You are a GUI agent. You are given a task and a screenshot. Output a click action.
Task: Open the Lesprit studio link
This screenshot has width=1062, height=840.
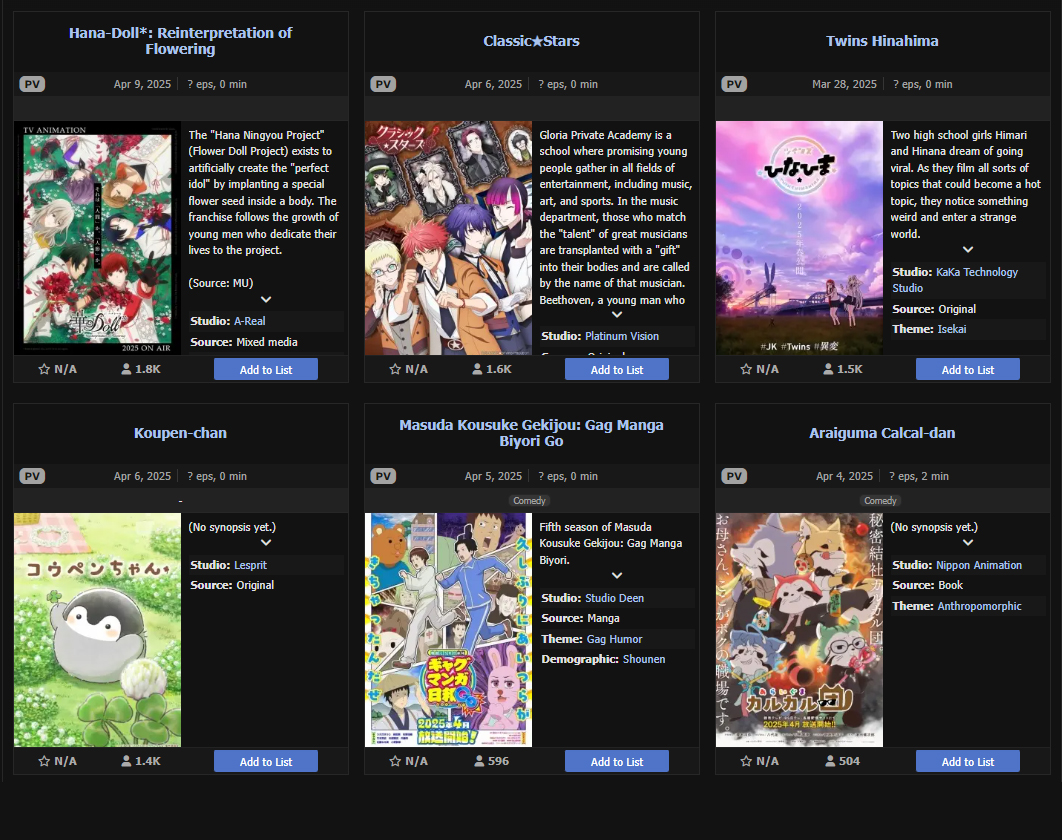(250, 565)
